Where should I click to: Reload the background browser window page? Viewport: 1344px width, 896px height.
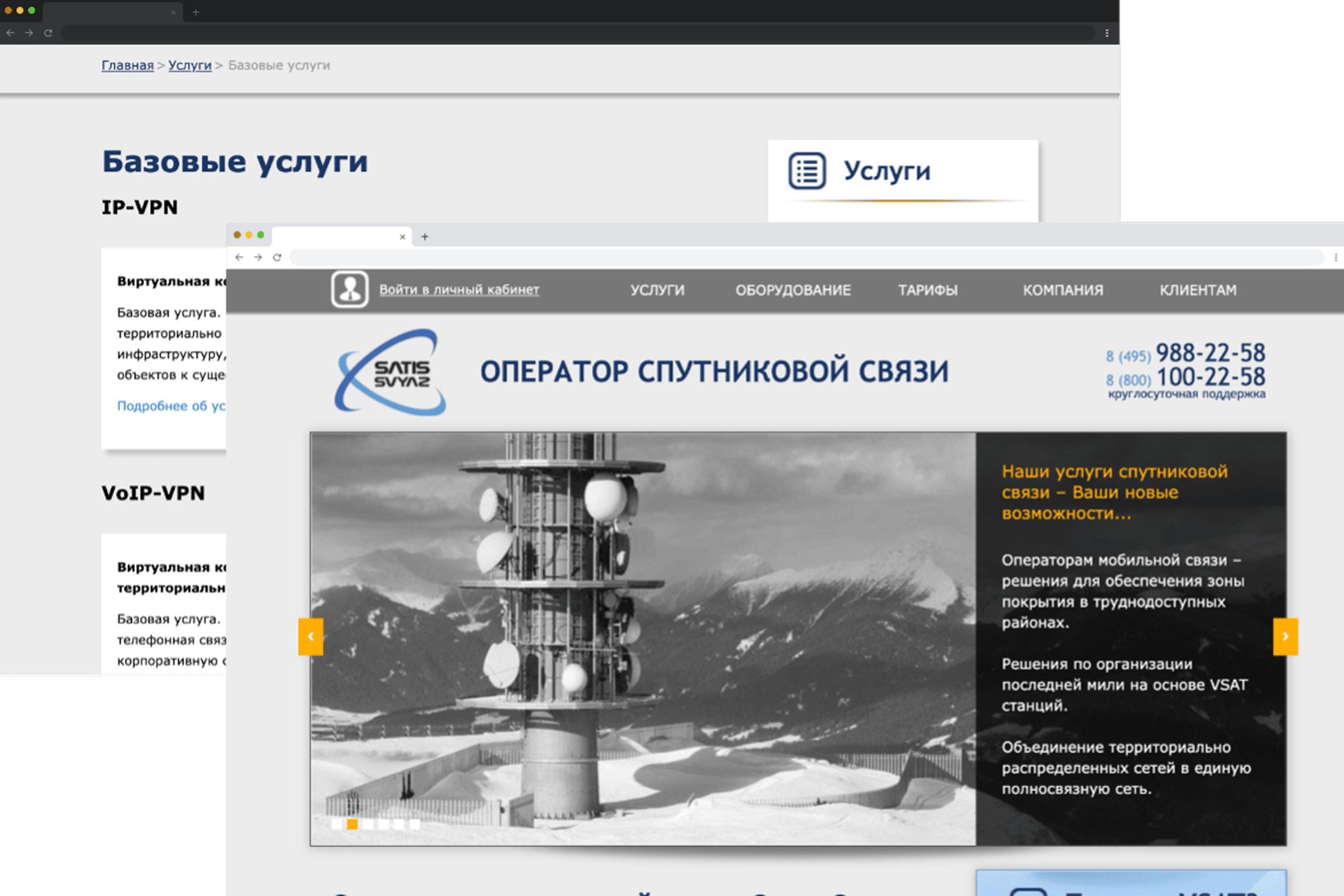(x=48, y=33)
